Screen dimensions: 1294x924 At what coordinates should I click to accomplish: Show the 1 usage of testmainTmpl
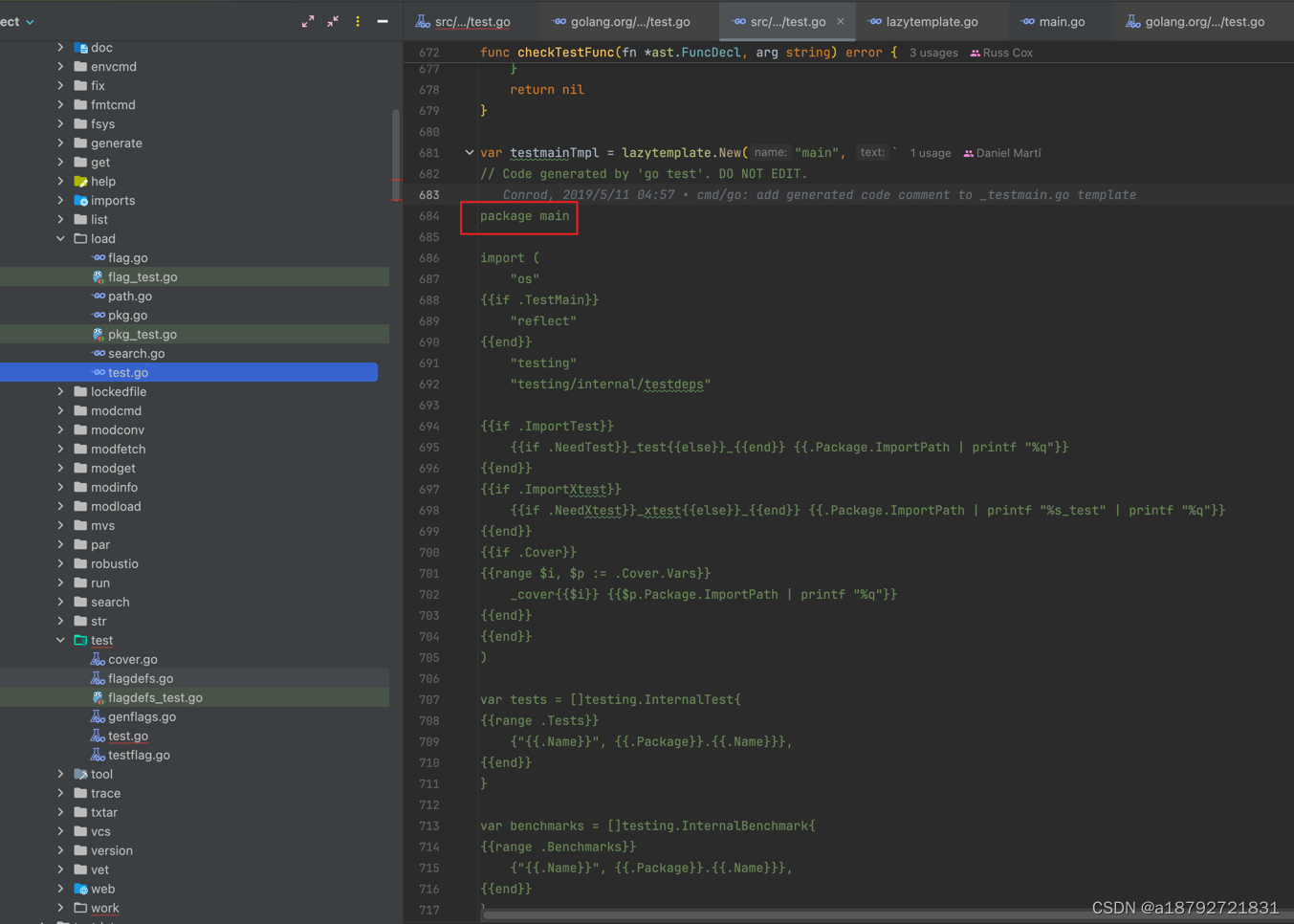tap(930, 153)
